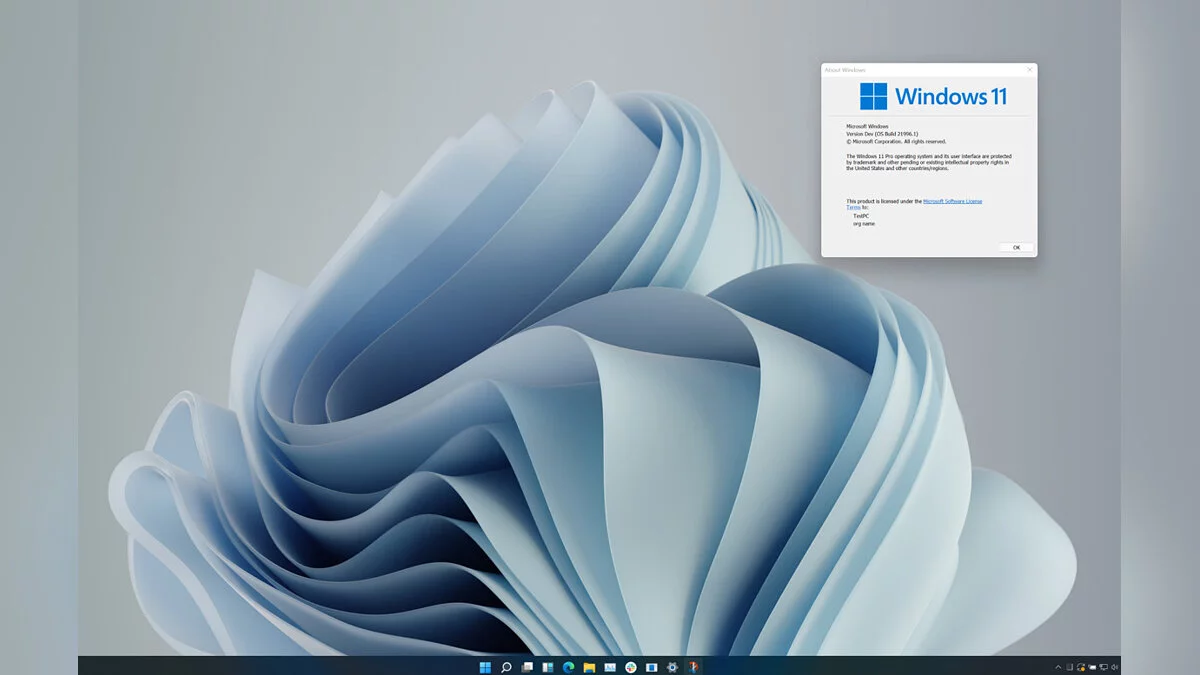The width and height of the screenshot is (1200, 675).
Task: Click the Search magnifier icon on taskbar
Action: click(x=506, y=667)
